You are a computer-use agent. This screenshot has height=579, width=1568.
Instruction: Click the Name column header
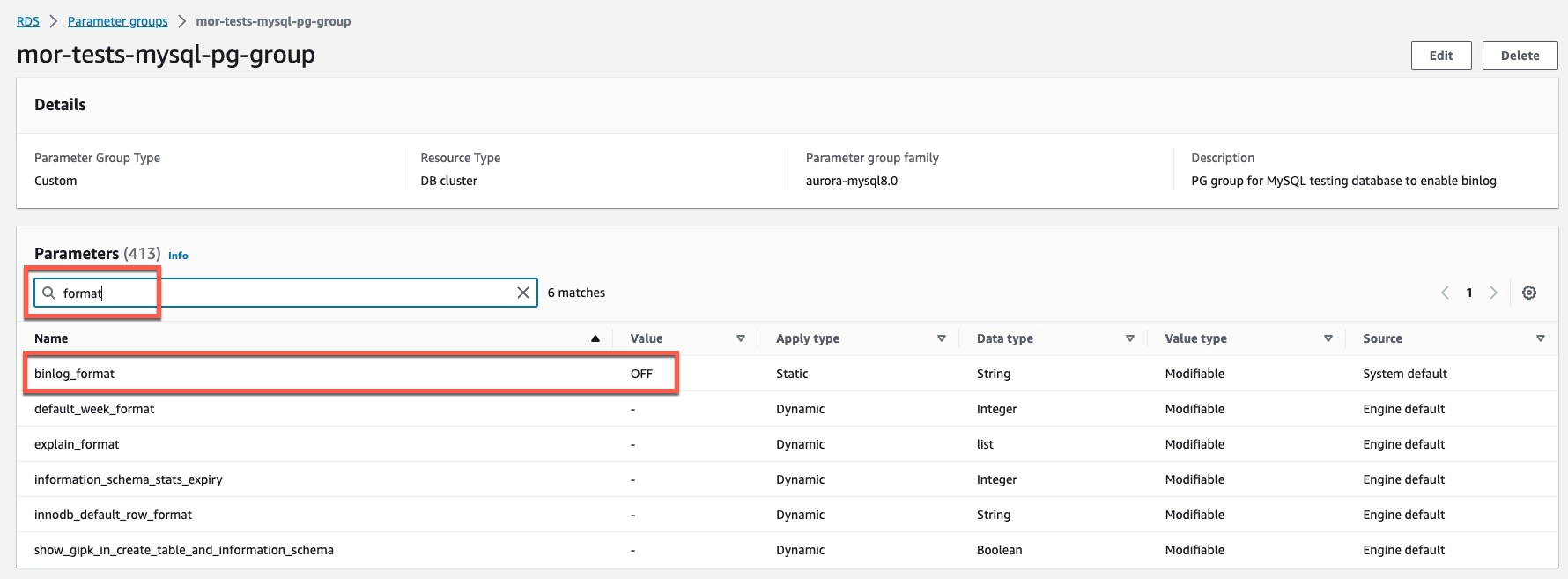click(x=51, y=338)
